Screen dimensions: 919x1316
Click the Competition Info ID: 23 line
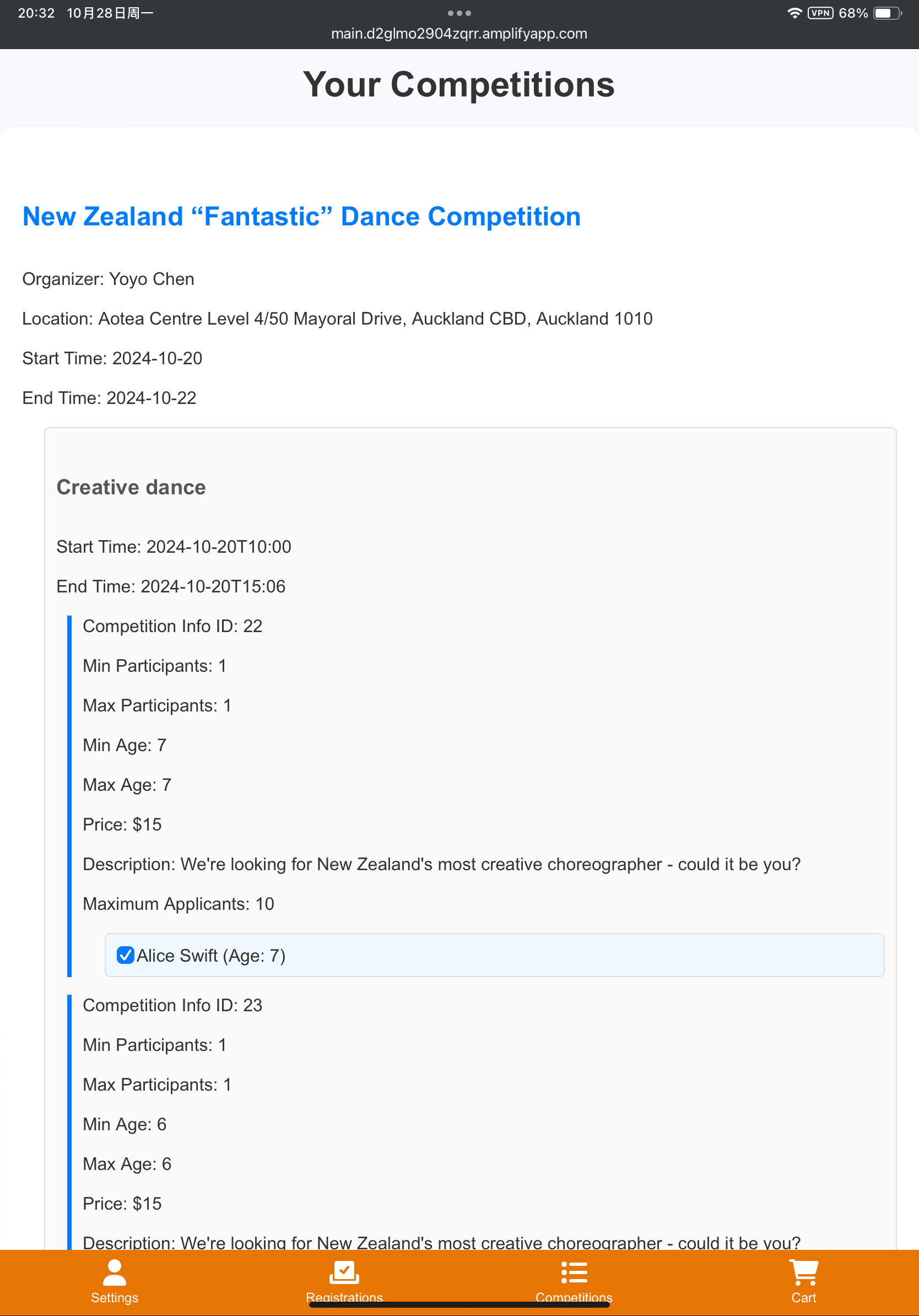tap(172, 1005)
